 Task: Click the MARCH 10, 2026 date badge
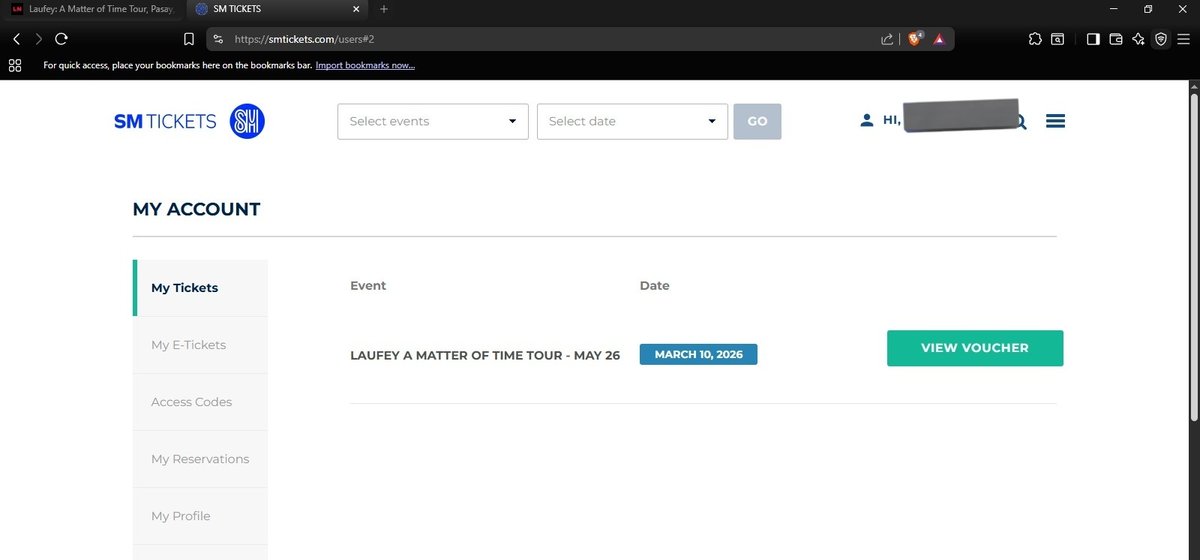(698, 354)
